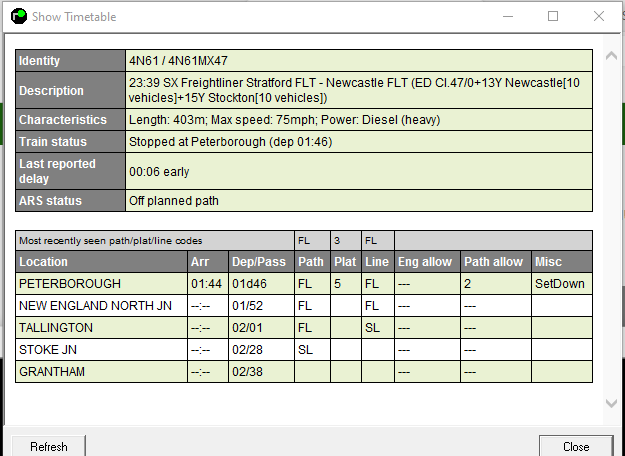The height and width of the screenshot is (456, 625).
Task: Select the TALLINGTON location cell
Action: pyautogui.click(x=102, y=328)
